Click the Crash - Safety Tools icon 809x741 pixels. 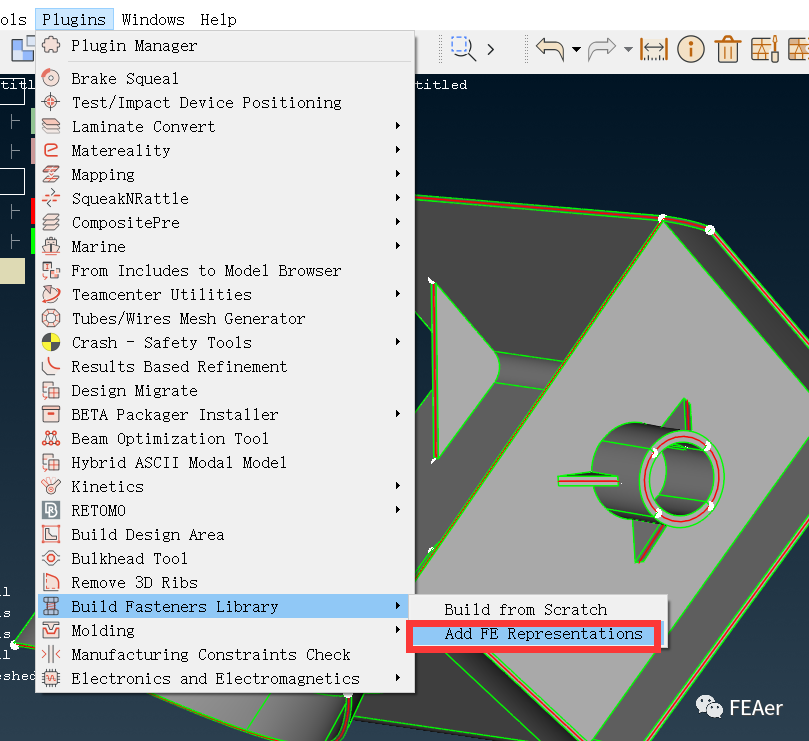tap(51, 342)
